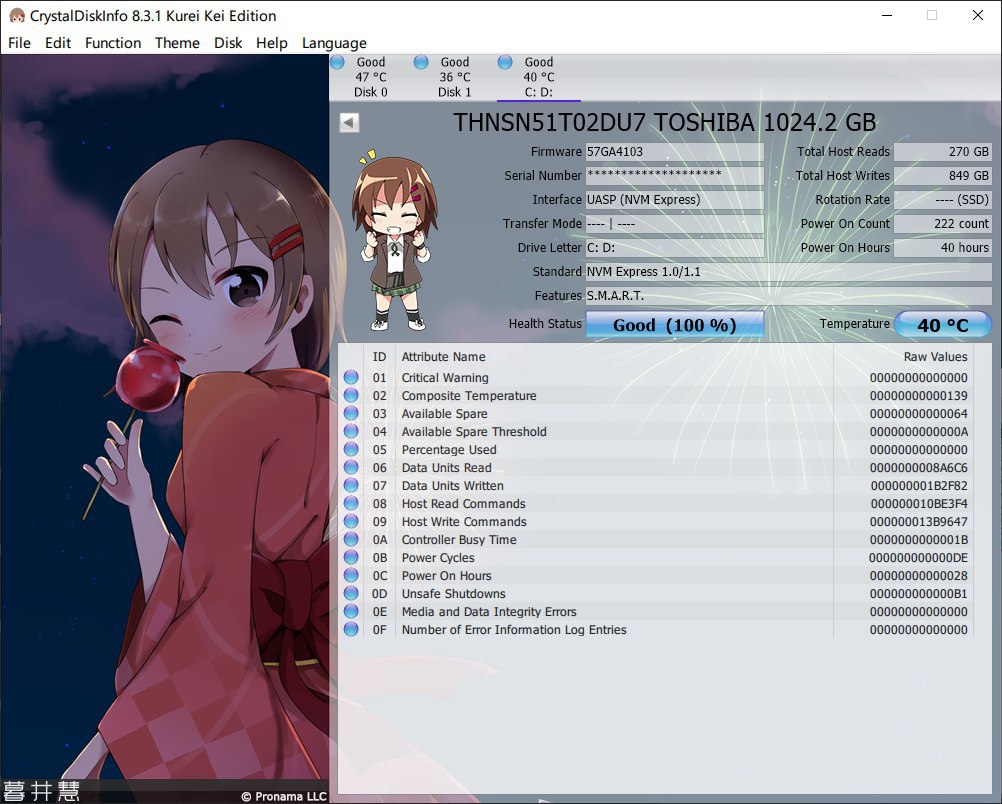
Task: Click status orb for Data Units Written
Action: (x=351, y=485)
